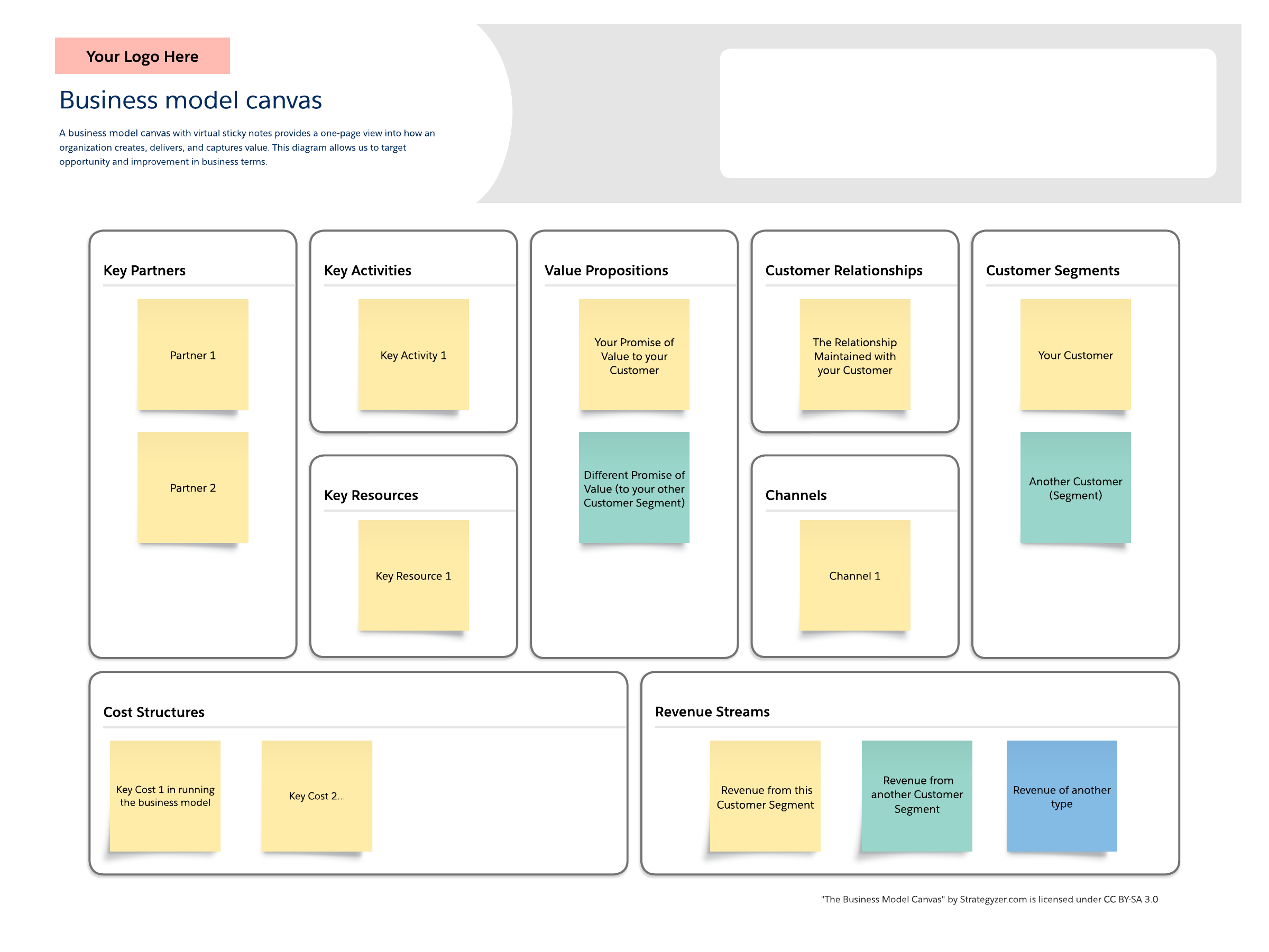Viewport: 1269px width, 952px height.
Task: Click Key Cost 1 sticky note
Action: (165, 796)
